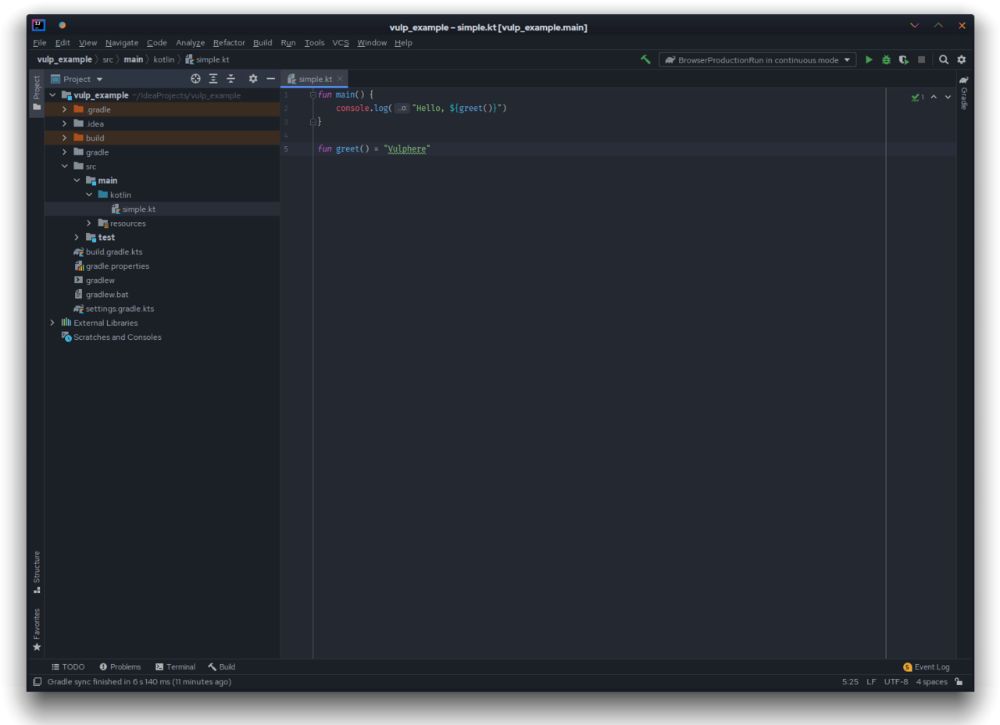The width and height of the screenshot is (1000, 725).
Task: Open TODO tool window
Action: pyautogui.click(x=68, y=667)
